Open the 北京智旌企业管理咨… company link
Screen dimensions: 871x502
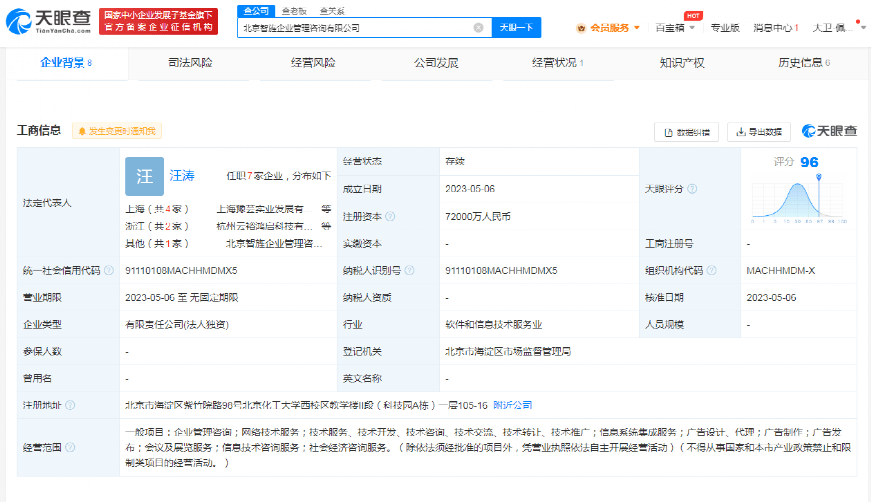tap(274, 244)
